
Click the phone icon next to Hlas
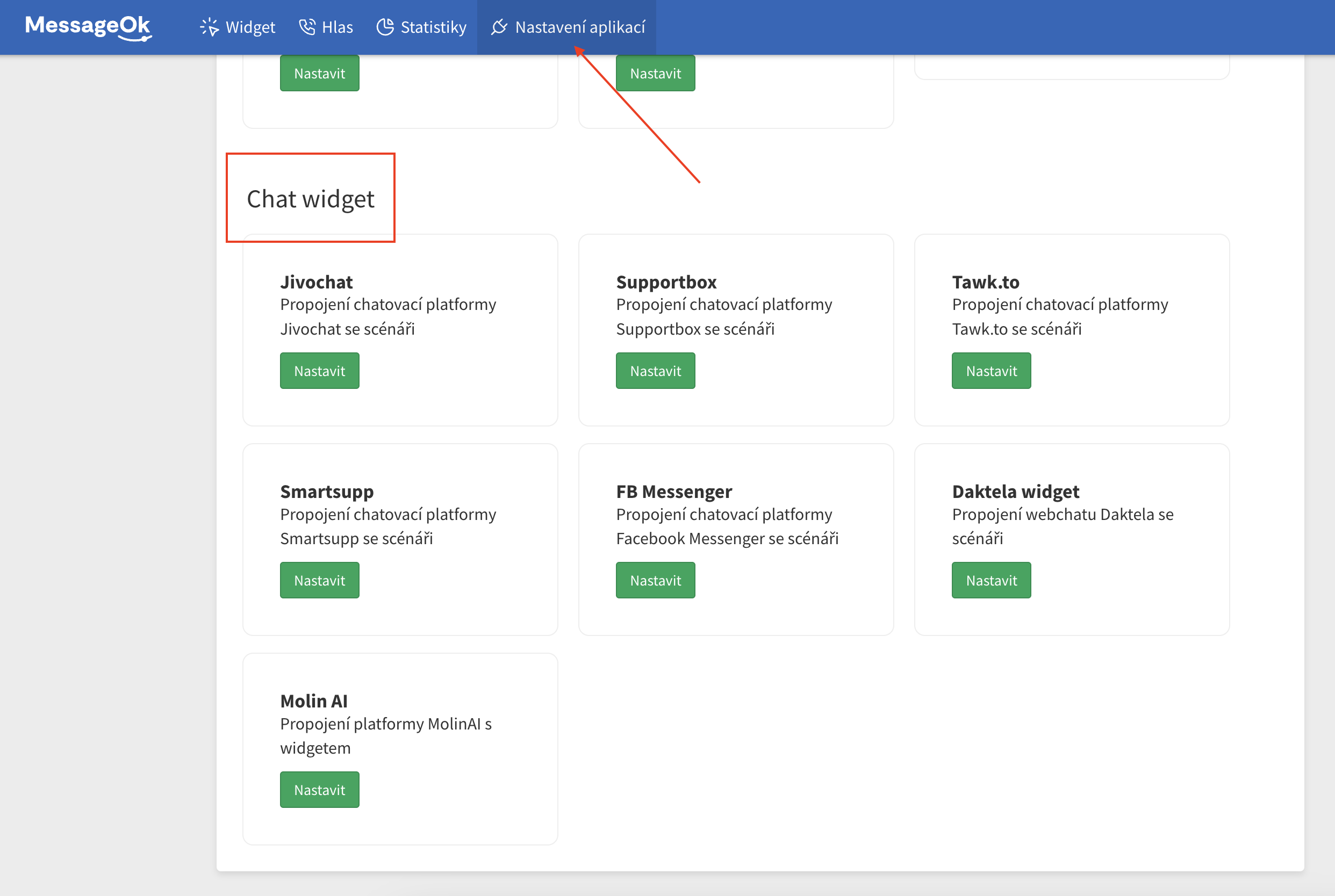click(x=307, y=27)
